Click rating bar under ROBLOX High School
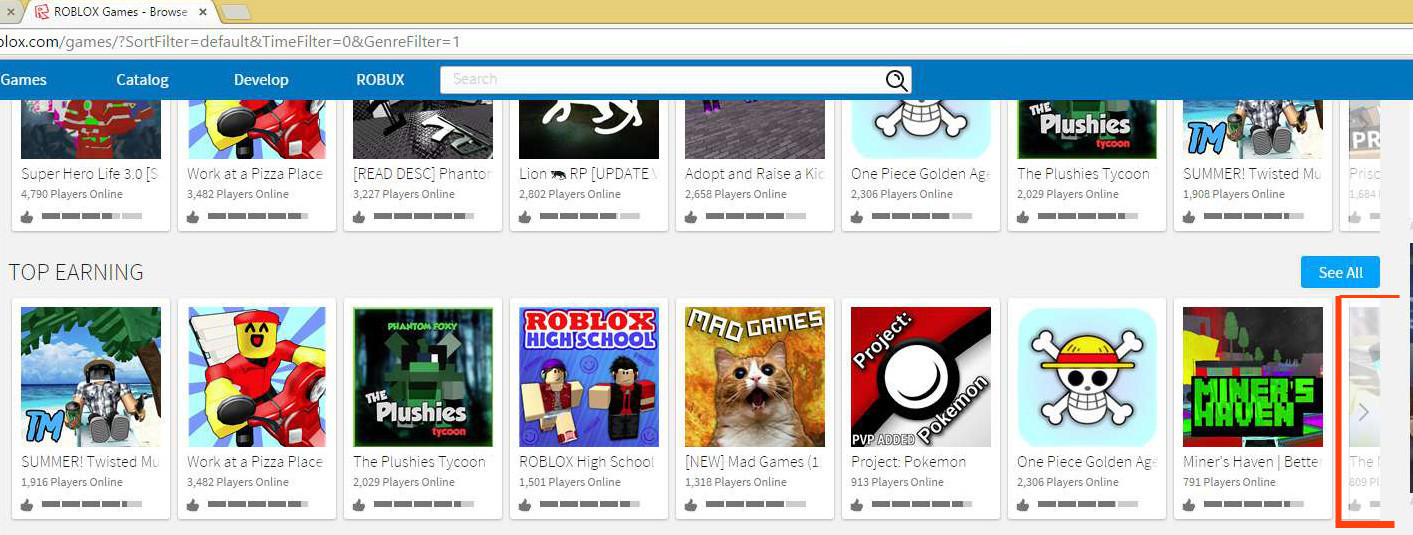1413x535 pixels. 590,505
